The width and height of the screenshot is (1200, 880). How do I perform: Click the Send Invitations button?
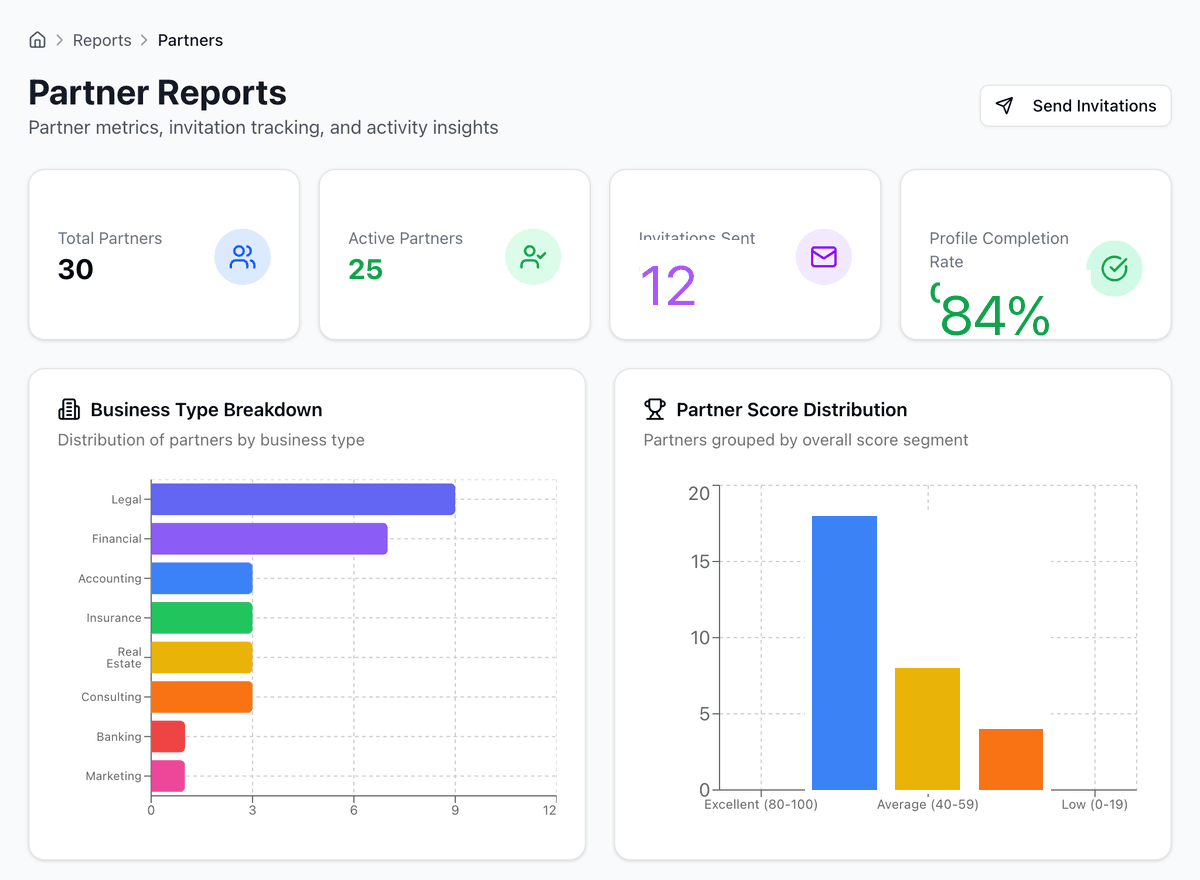pos(1075,105)
